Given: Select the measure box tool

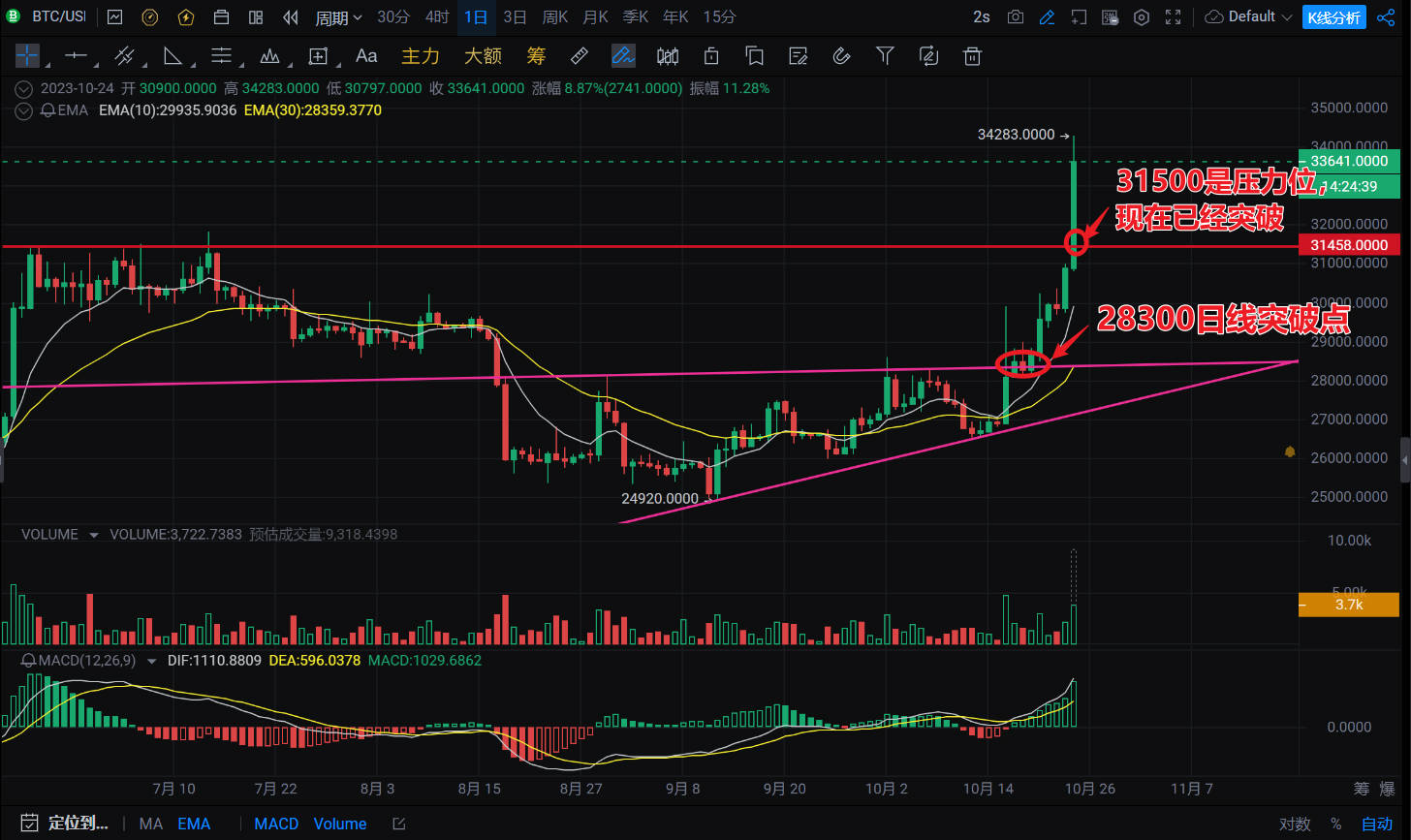Looking at the screenshot, I should tap(318, 55).
